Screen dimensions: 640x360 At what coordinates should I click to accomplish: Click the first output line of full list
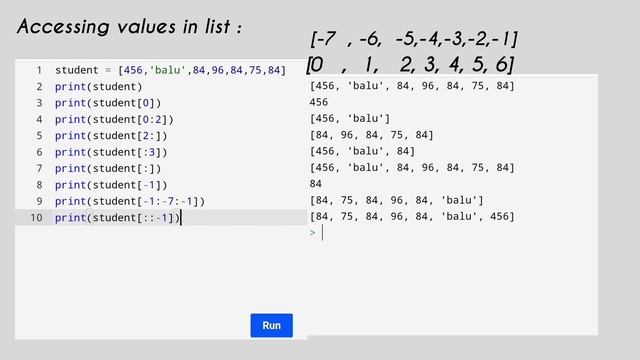[x=412, y=86]
